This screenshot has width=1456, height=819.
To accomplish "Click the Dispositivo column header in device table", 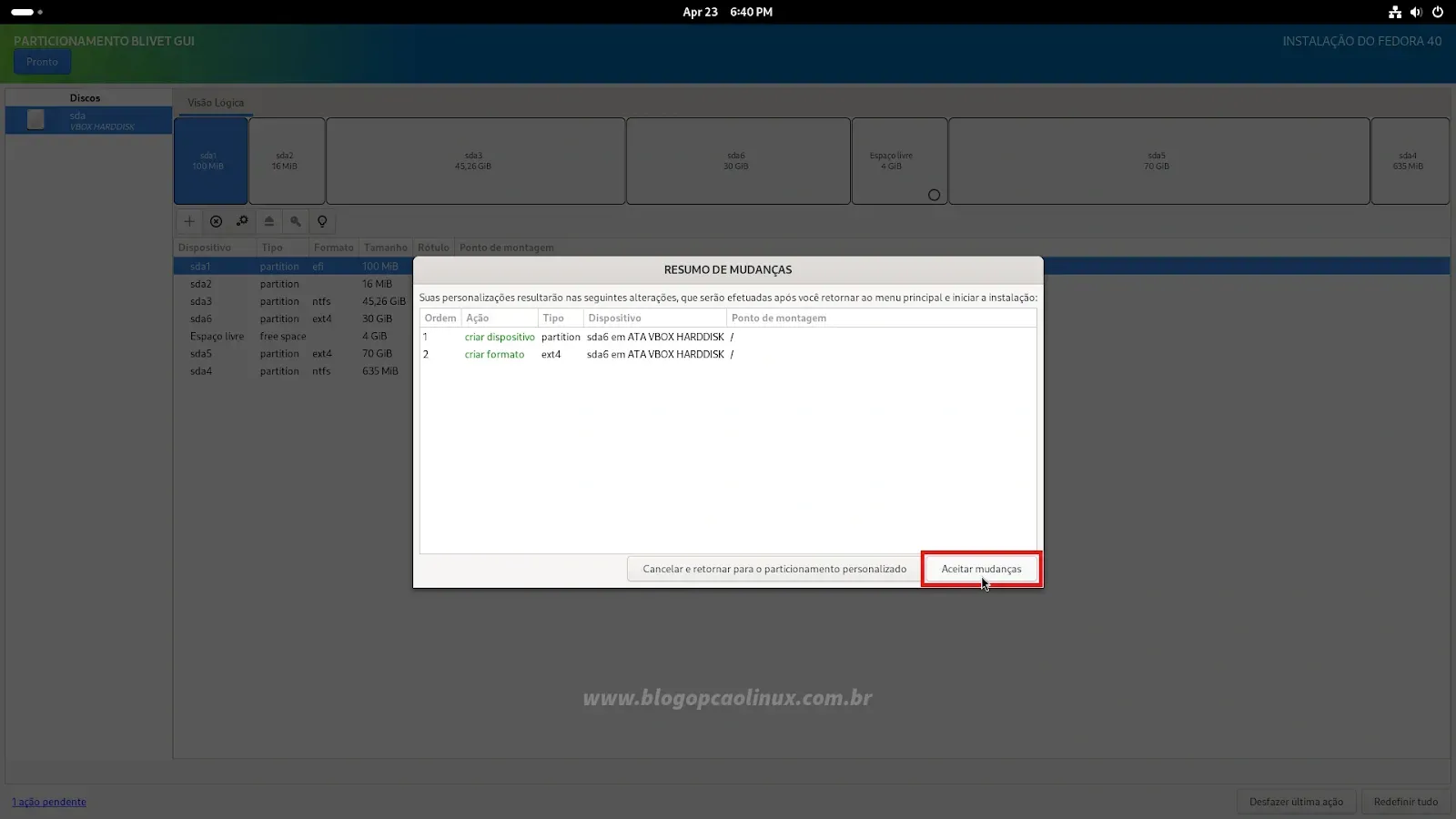I will click(x=216, y=248).
